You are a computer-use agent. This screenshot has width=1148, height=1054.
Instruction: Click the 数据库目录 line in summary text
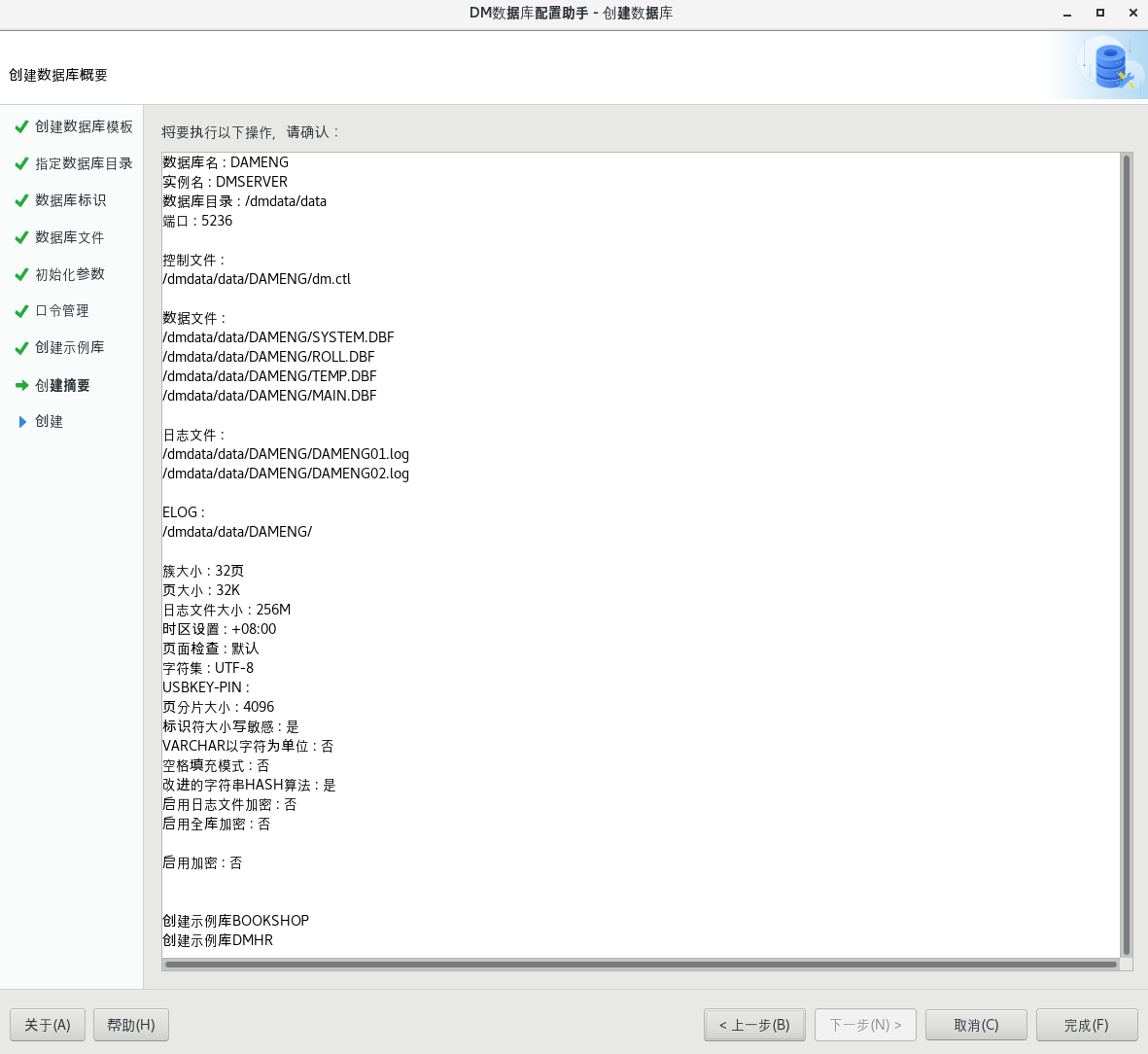245,201
